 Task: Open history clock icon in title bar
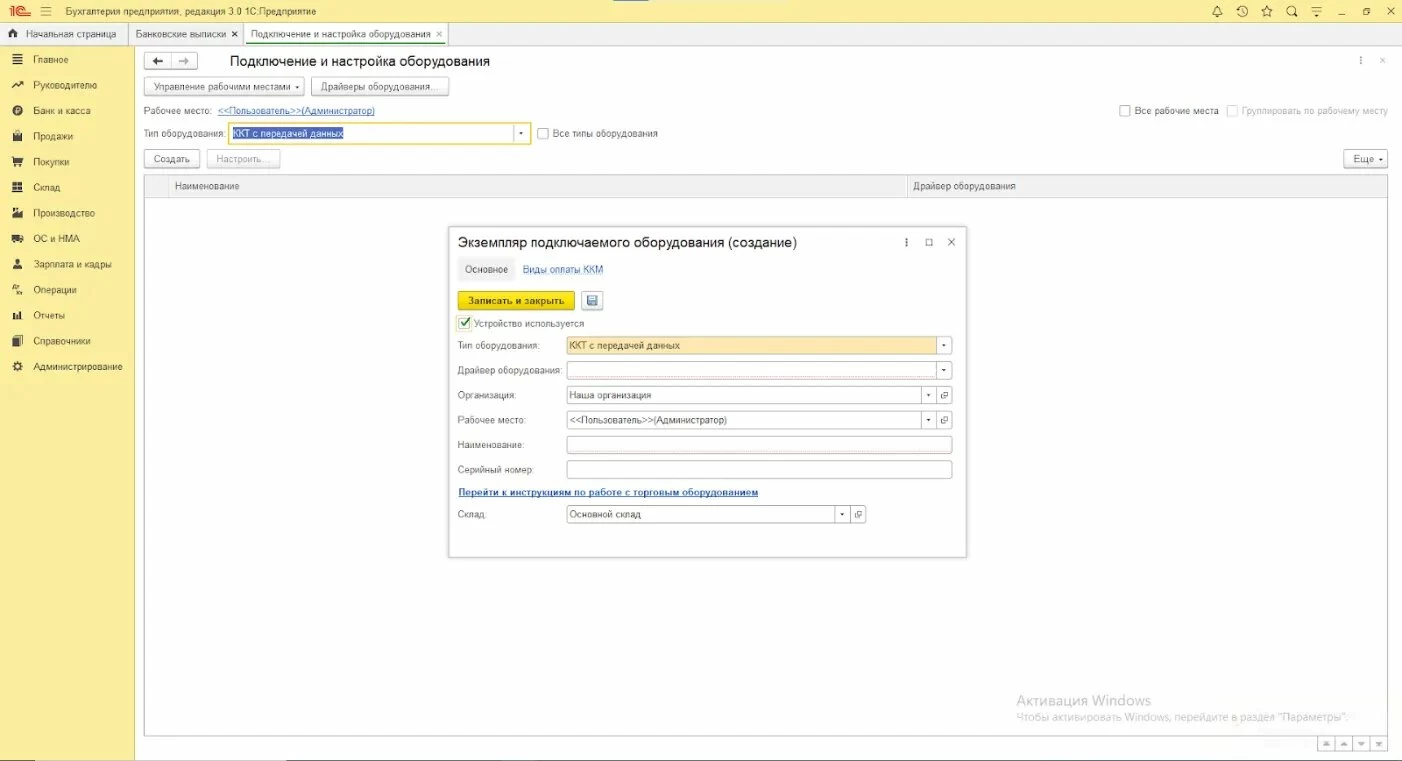pyautogui.click(x=1242, y=11)
